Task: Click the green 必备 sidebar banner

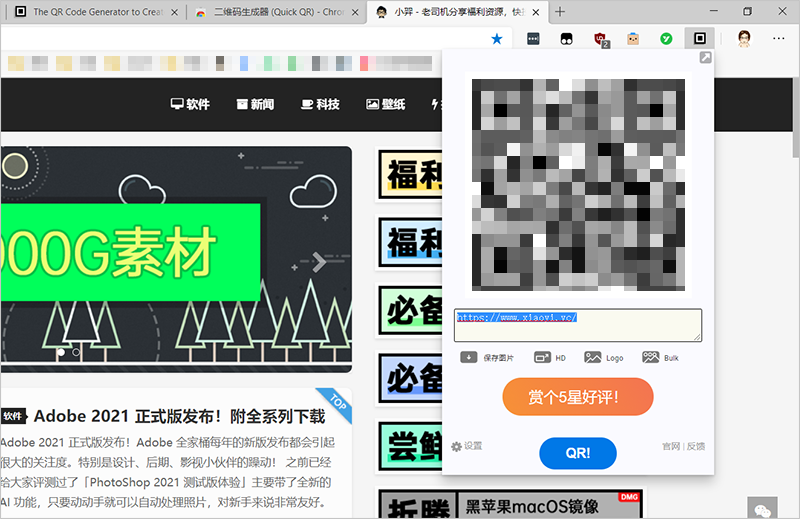Action: click(x=410, y=310)
